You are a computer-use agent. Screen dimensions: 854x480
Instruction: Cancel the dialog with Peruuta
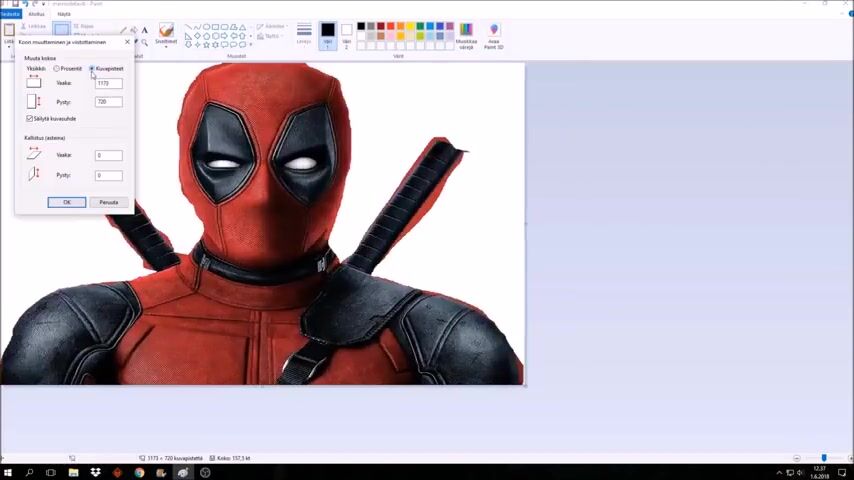tap(108, 202)
